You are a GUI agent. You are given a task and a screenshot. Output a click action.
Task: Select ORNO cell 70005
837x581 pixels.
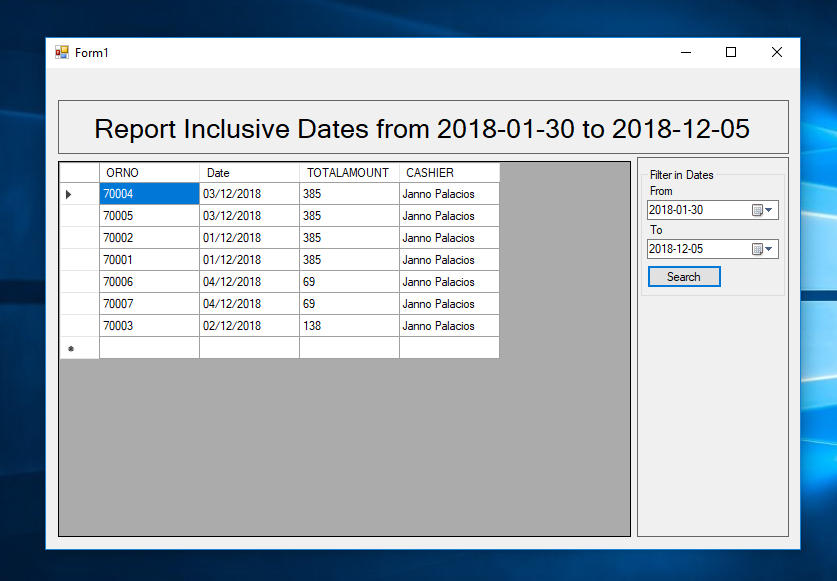149,216
